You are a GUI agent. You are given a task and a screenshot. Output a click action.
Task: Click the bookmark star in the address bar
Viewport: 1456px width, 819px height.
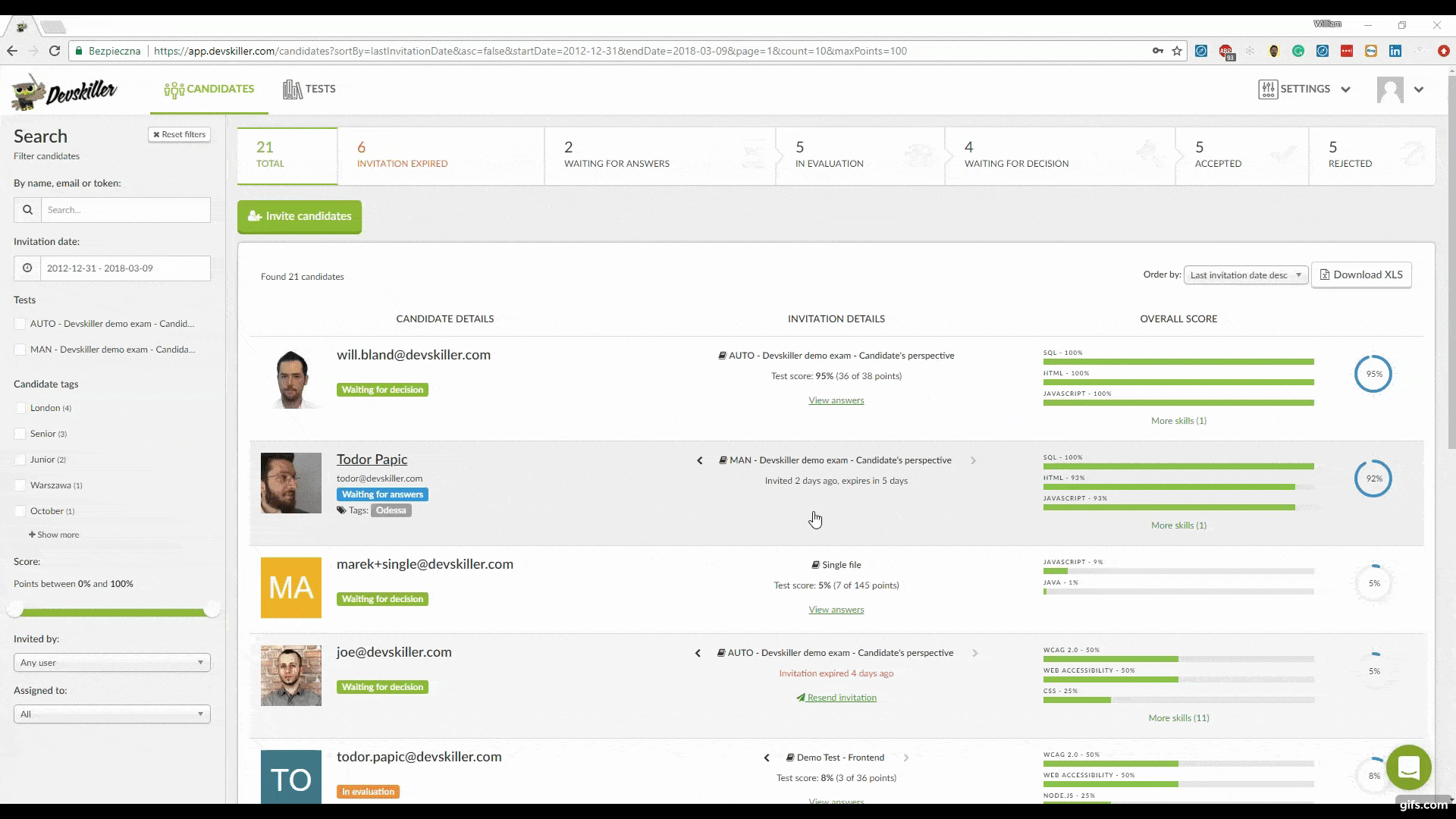pos(1177,51)
